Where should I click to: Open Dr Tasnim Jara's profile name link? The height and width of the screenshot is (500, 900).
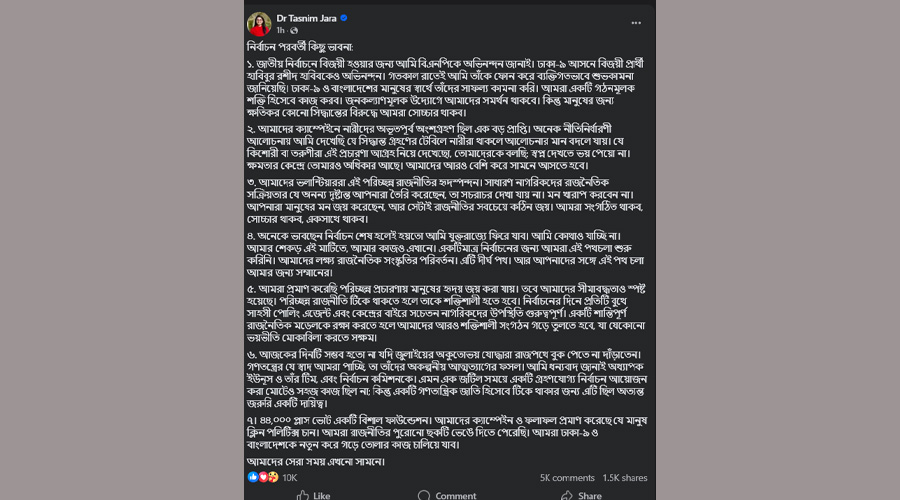tap(306, 18)
